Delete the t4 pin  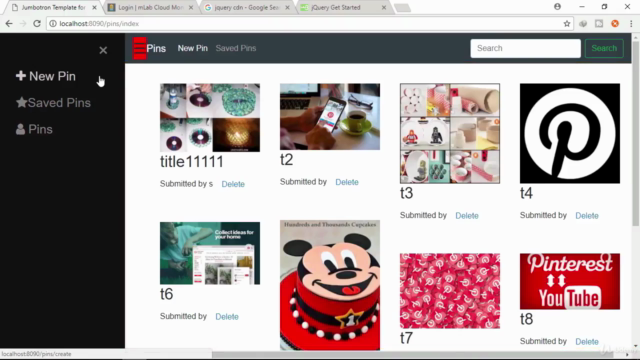(587, 216)
